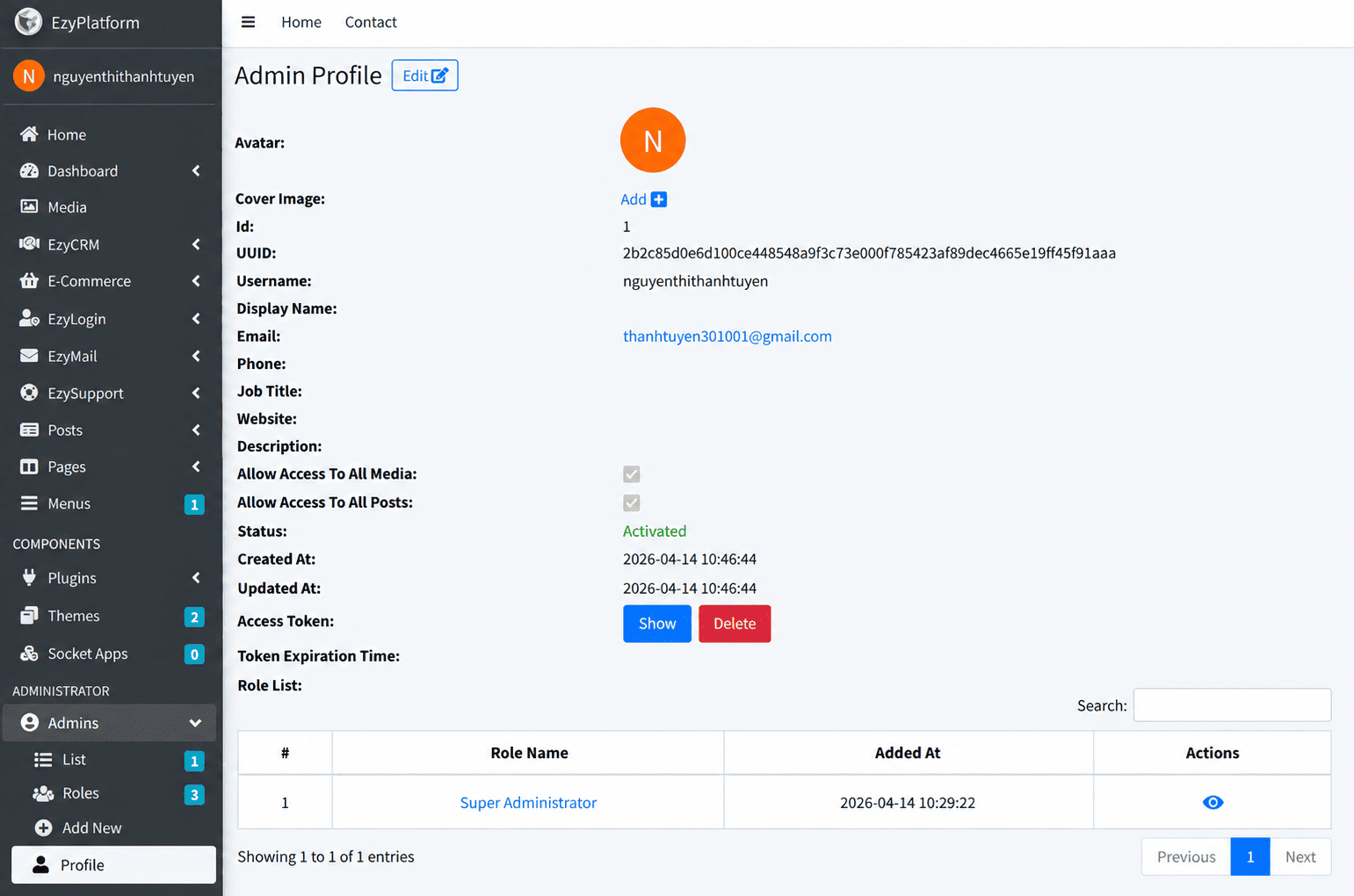Go to the Previous page of roles

click(x=1186, y=856)
